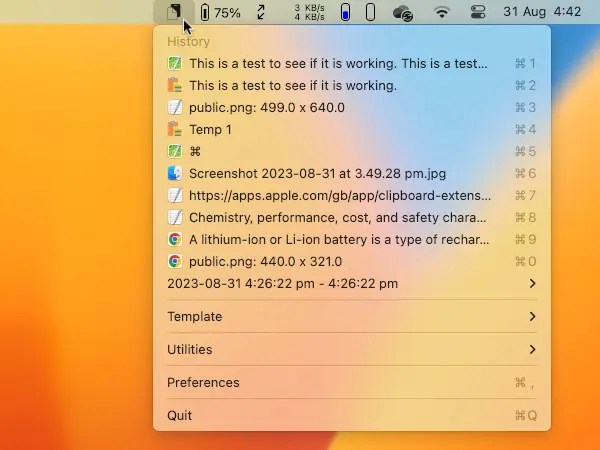Expand the Template chevron arrow
Image resolution: width=600 pixels, height=450 pixels.
point(532,316)
